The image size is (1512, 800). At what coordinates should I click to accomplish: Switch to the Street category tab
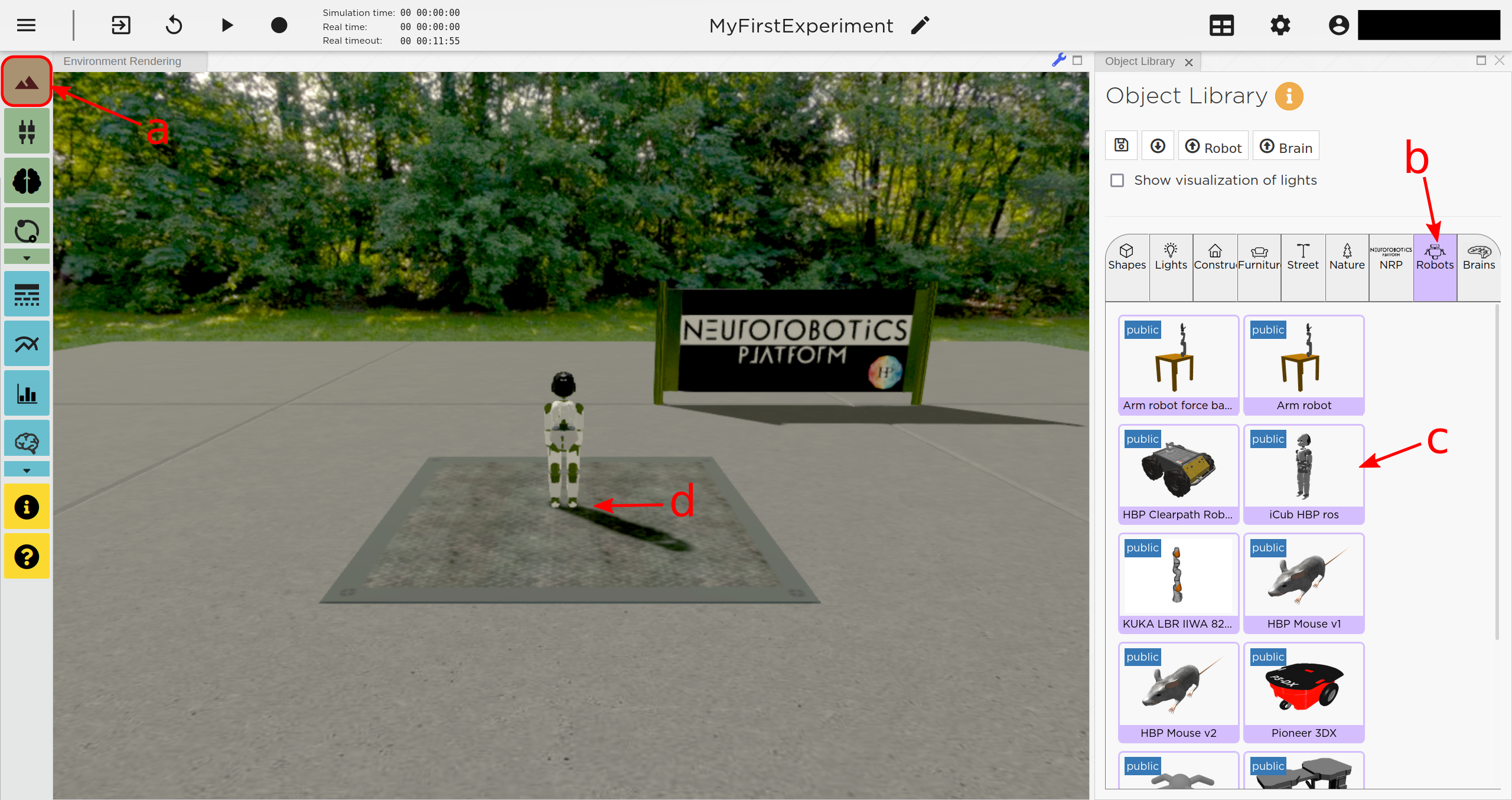1303,268
